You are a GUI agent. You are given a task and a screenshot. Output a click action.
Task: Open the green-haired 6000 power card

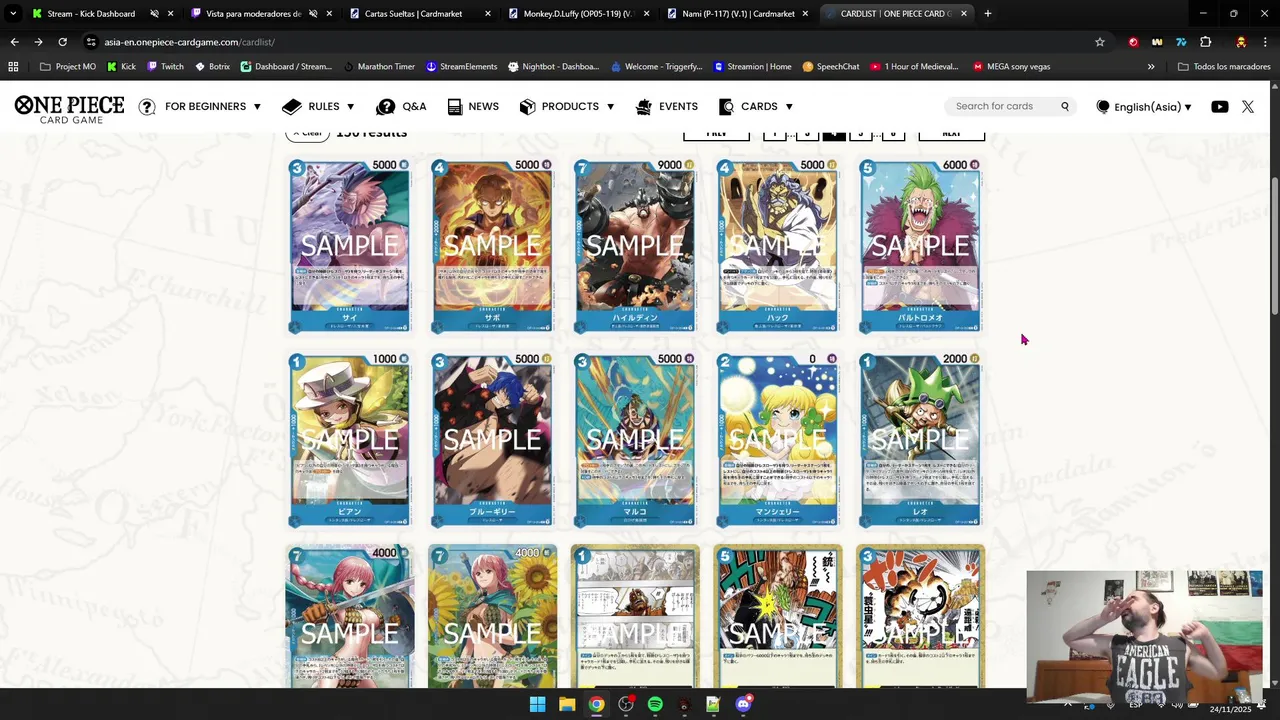click(920, 246)
